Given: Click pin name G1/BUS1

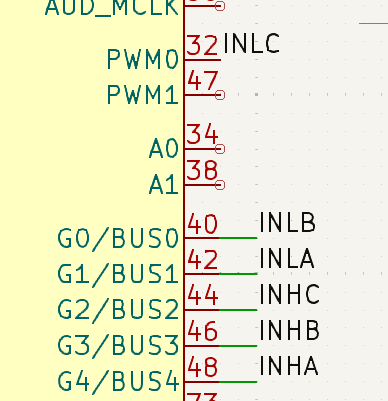Looking at the screenshot, I should point(118,274).
